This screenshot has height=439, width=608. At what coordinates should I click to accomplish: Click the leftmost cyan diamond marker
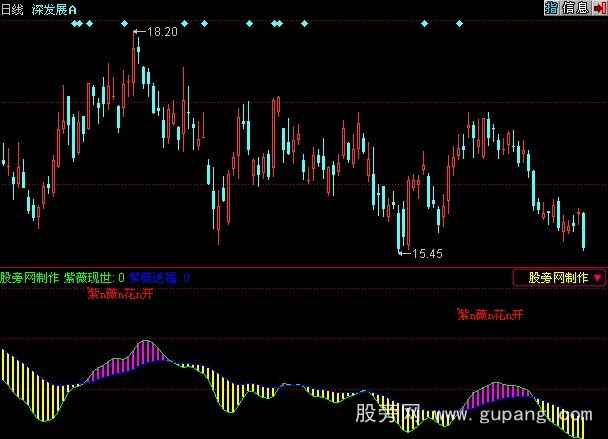[x=76, y=22]
